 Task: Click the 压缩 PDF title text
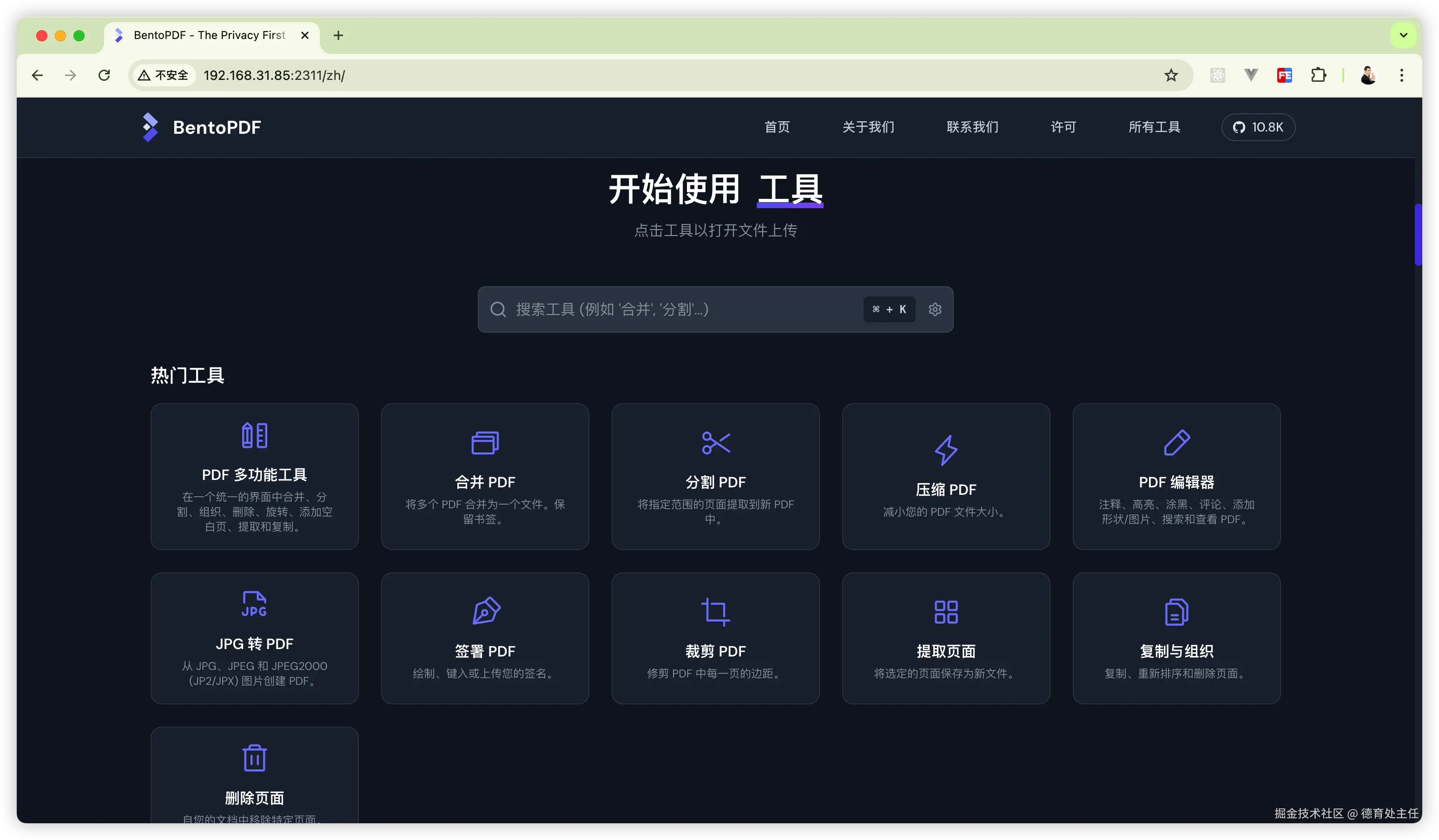click(x=946, y=490)
